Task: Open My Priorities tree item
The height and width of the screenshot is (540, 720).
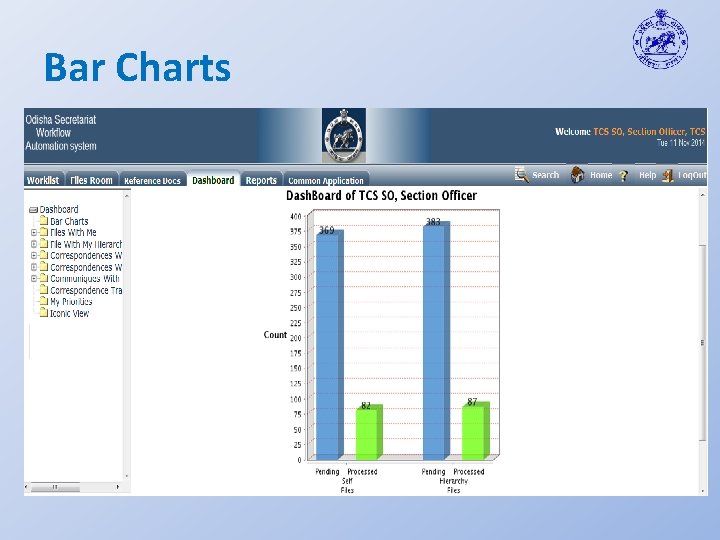Action: [x=71, y=302]
